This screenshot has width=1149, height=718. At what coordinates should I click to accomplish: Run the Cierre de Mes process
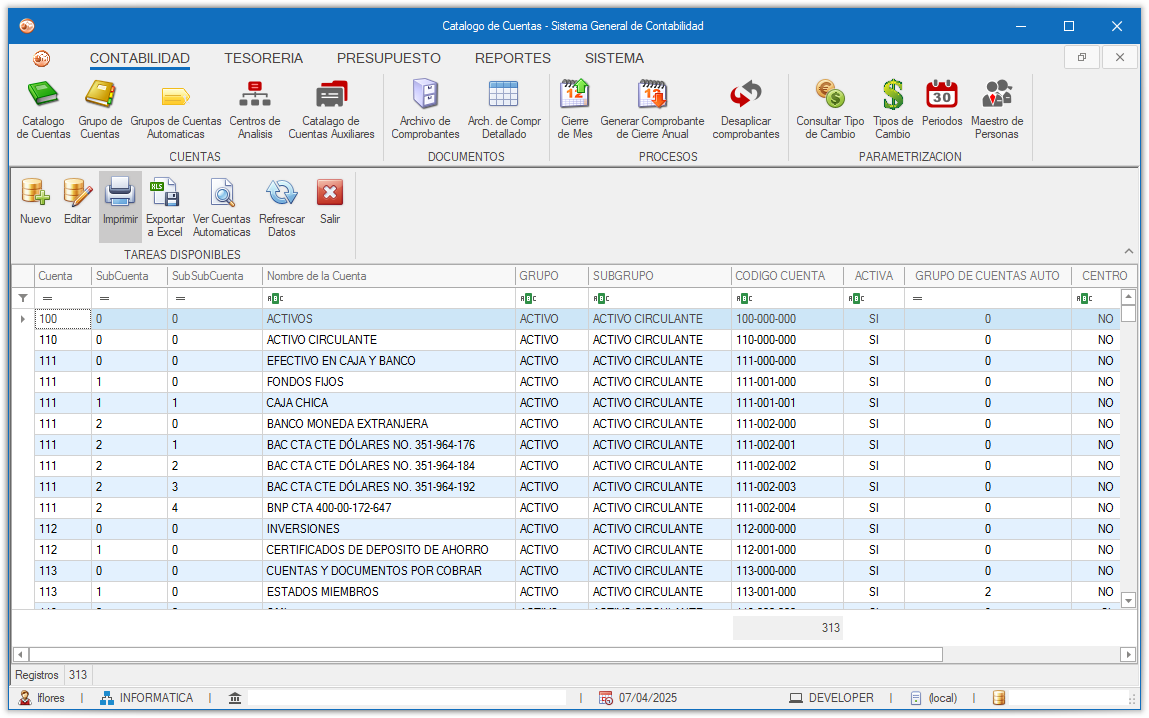(574, 109)
